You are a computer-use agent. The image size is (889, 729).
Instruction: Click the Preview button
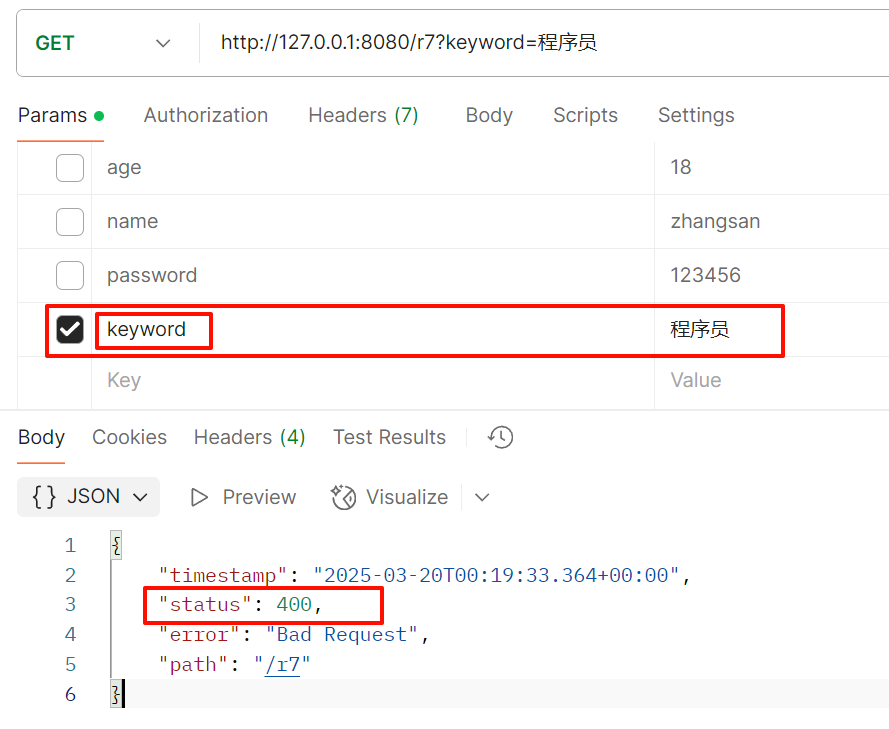[x=243, y=497]
